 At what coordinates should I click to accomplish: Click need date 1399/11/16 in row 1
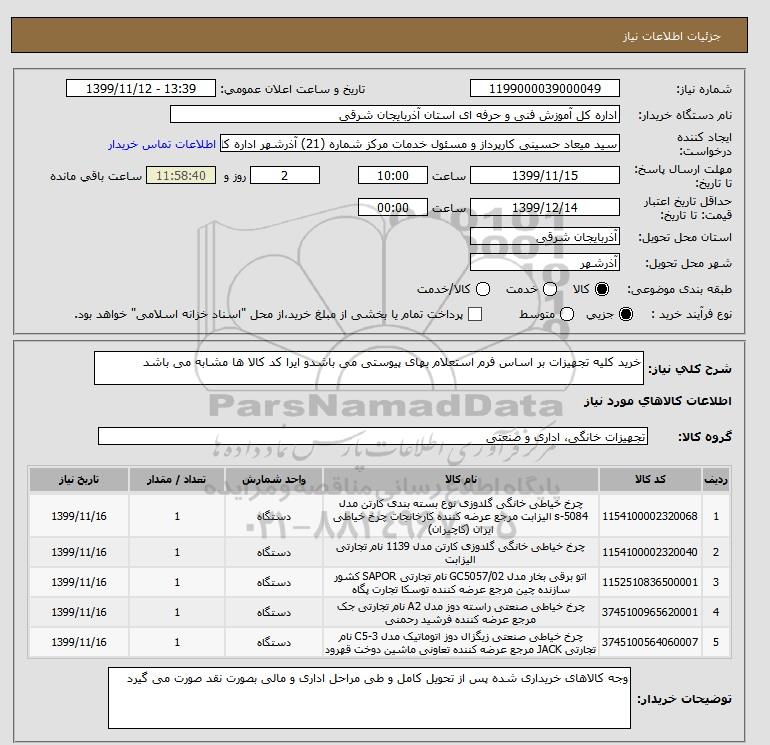[x=79, y=516]
